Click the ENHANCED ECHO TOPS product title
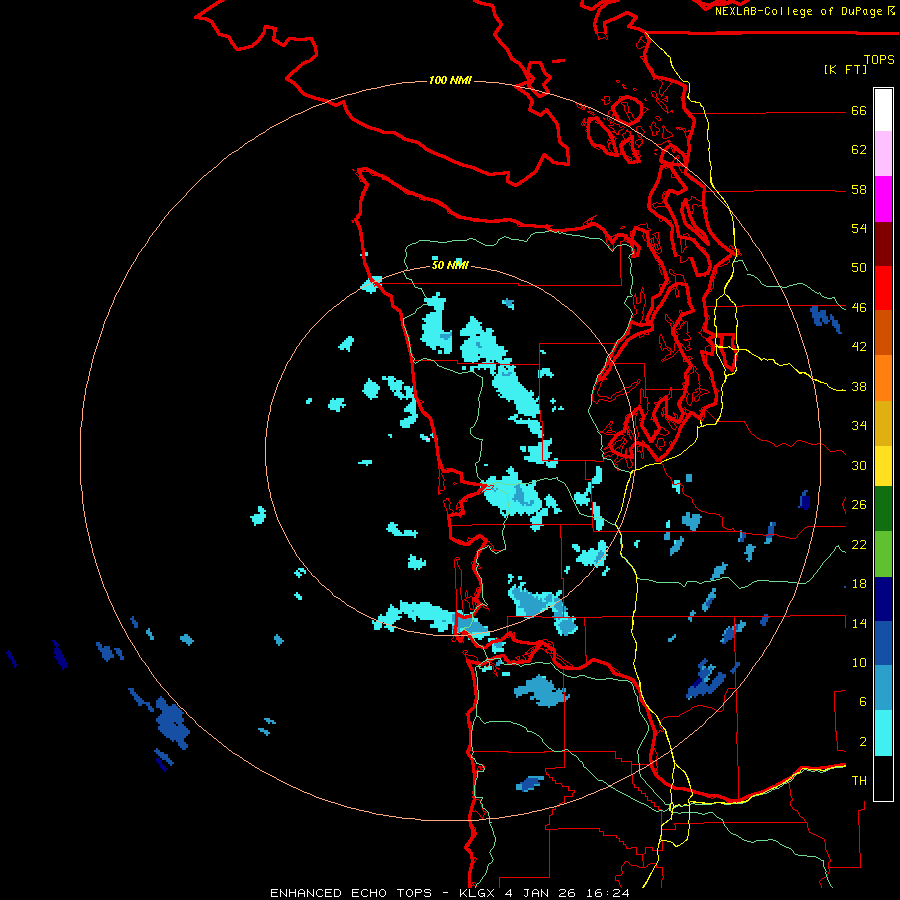Viewport: 900px width, 900px height. [351, 893]
